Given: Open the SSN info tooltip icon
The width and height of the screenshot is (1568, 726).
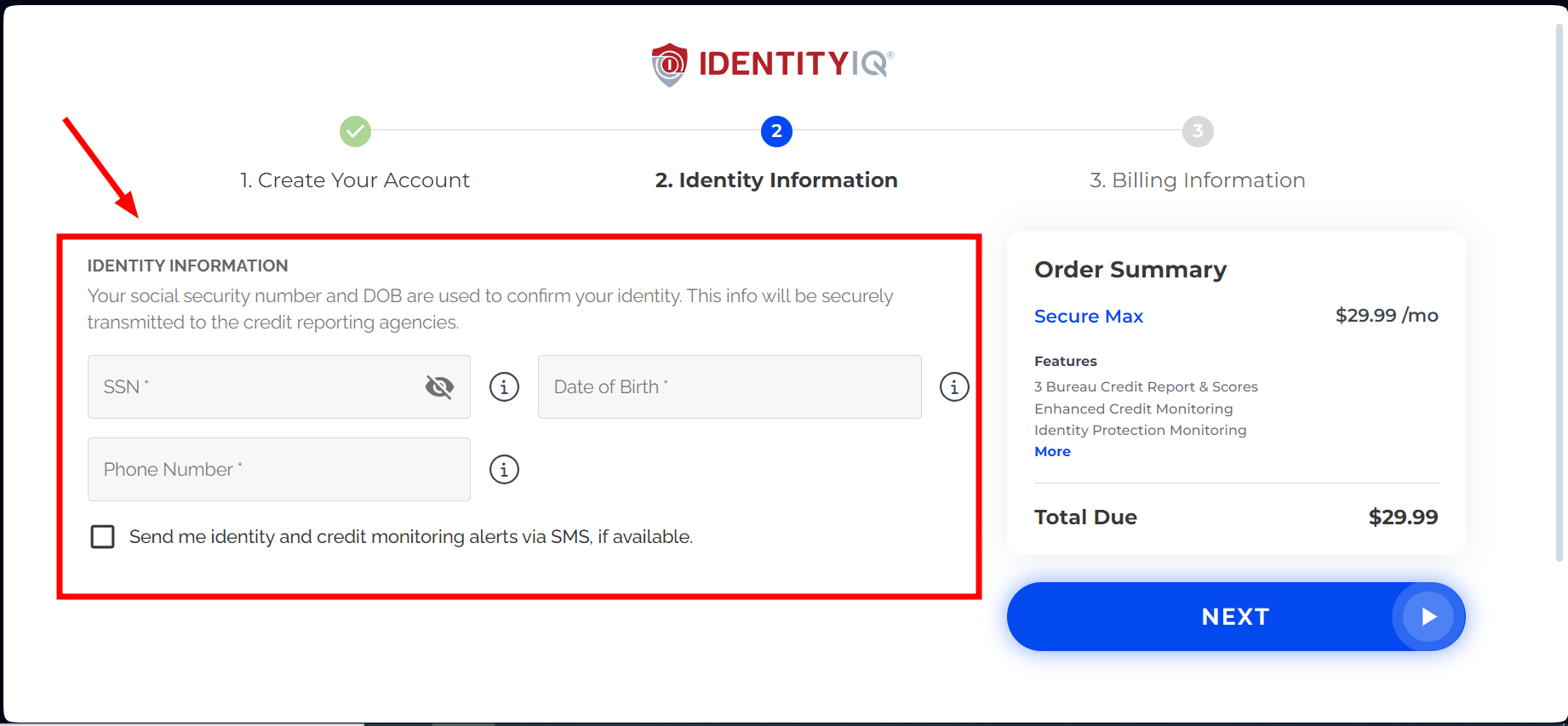Looking at the screenshot, I should pyautogui.click(x=504, y=386).
